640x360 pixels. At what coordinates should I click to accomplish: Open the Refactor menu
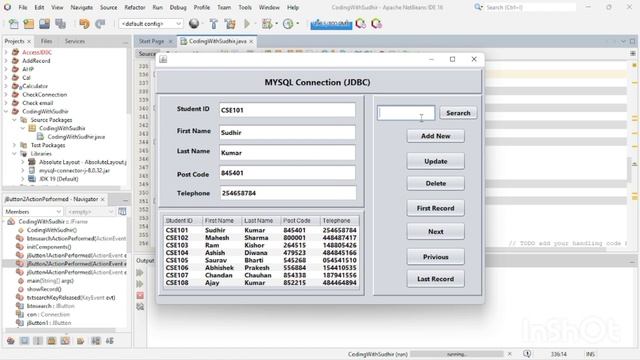coord(135,7)
